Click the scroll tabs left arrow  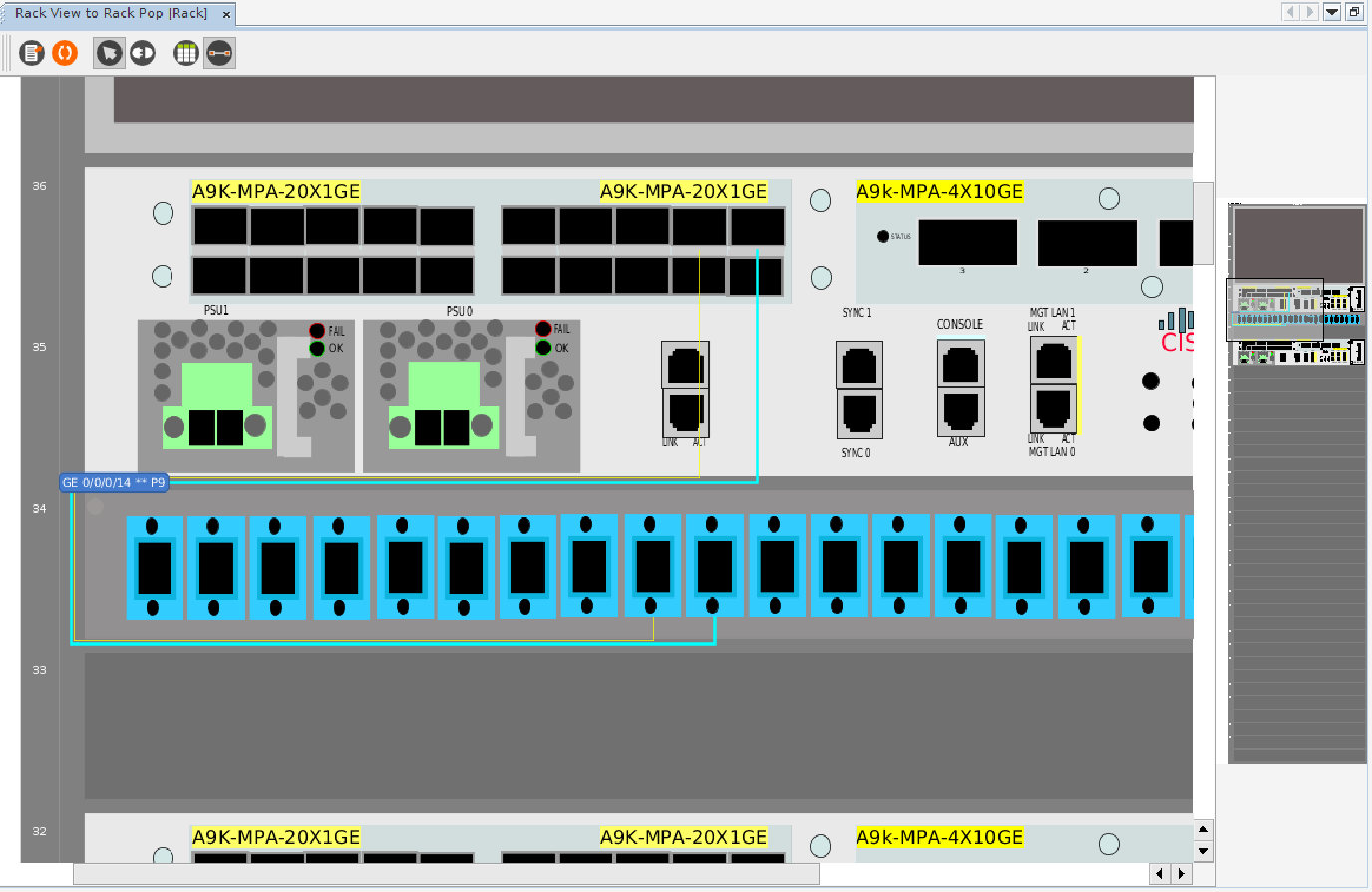click(x=1290, y=12)
